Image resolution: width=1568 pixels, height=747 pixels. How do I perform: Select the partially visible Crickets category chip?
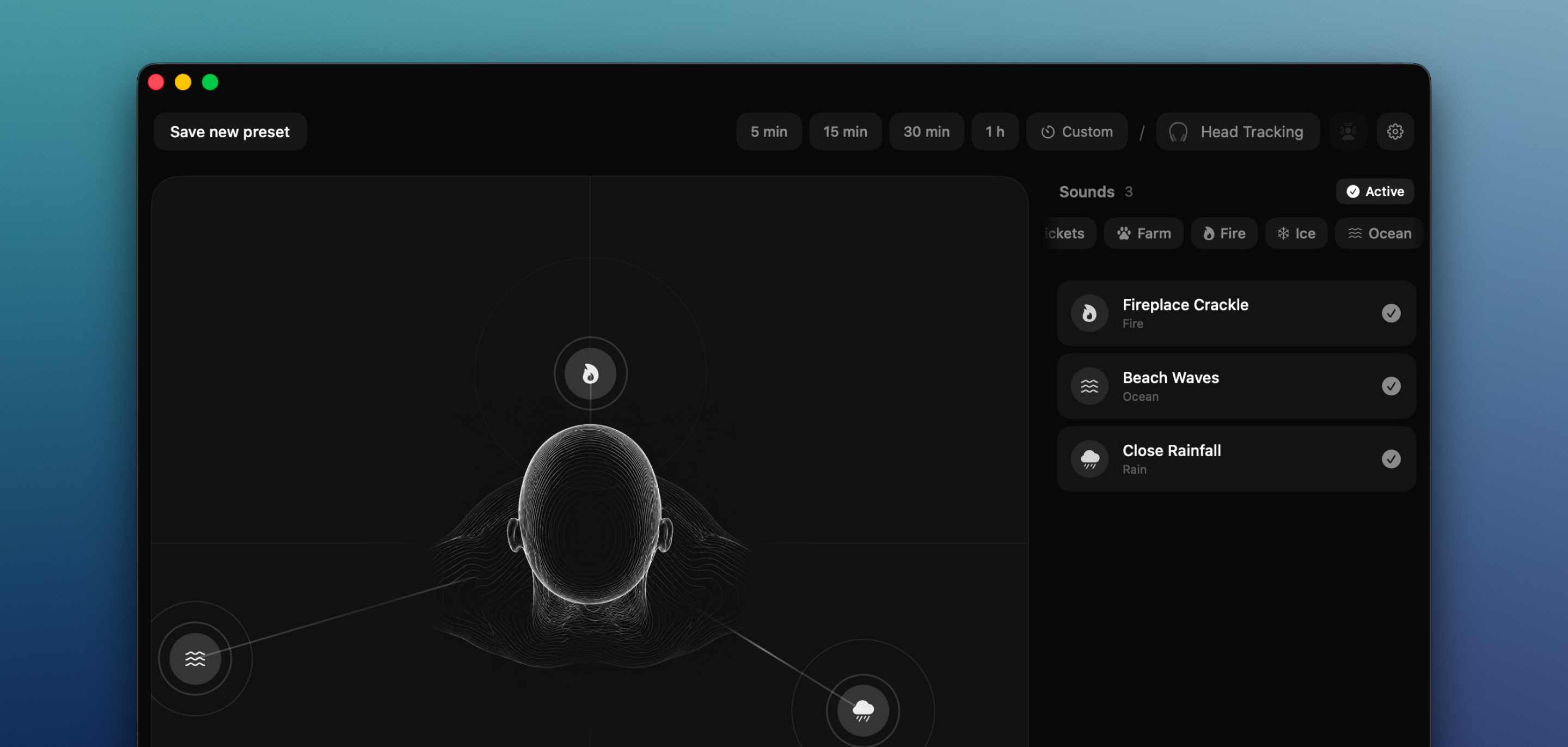tap(1069, 233)
